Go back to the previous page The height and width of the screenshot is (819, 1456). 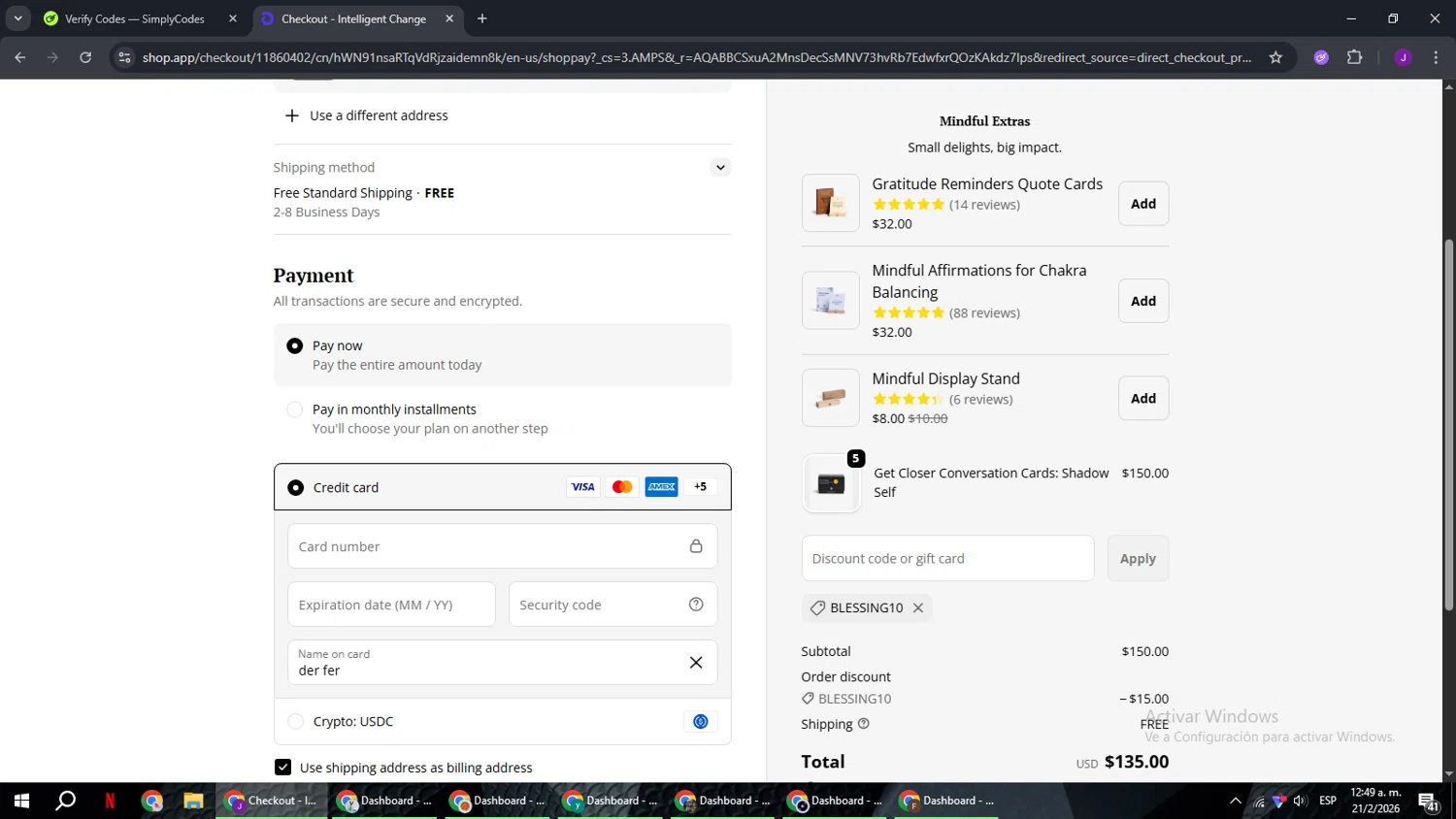[x=20, y=57]
